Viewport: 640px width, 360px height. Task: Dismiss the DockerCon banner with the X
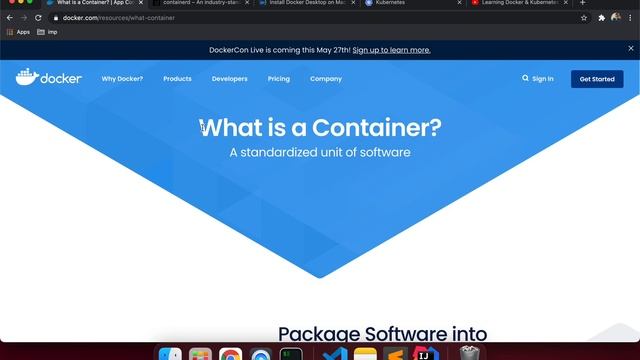631,48
